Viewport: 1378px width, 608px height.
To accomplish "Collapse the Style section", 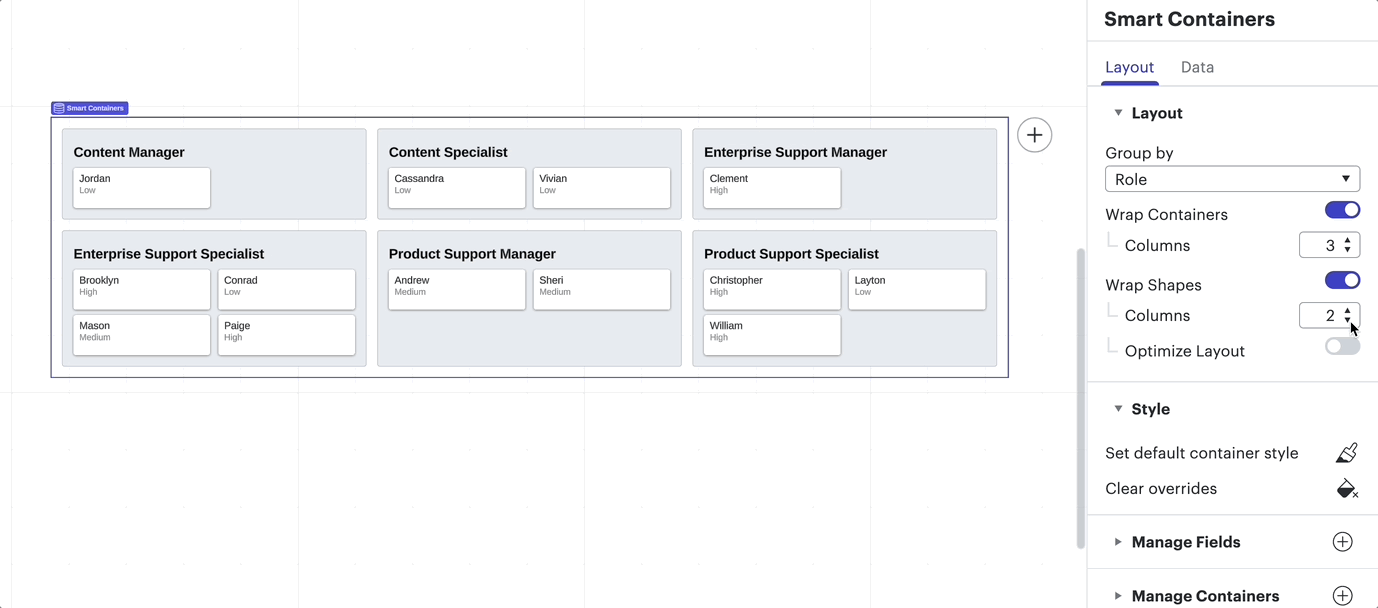I will (x=1118, y=408).
